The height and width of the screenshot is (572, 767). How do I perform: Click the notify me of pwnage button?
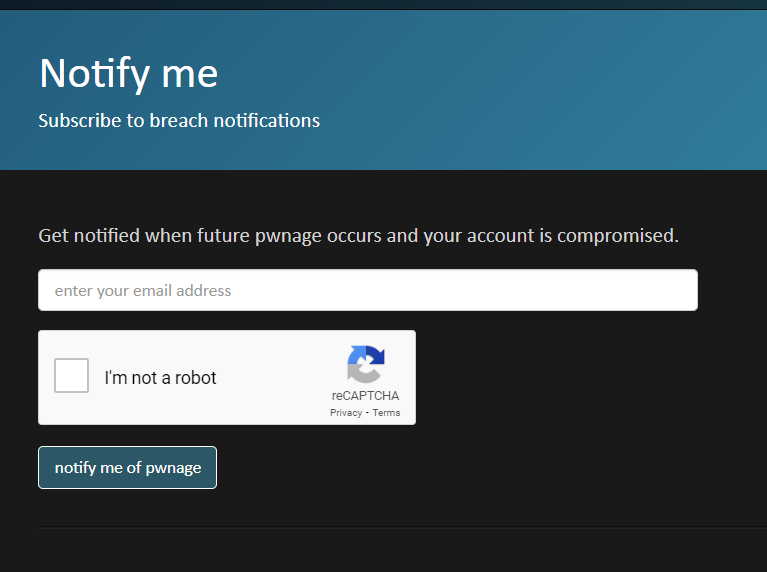[x=127, y=467]
